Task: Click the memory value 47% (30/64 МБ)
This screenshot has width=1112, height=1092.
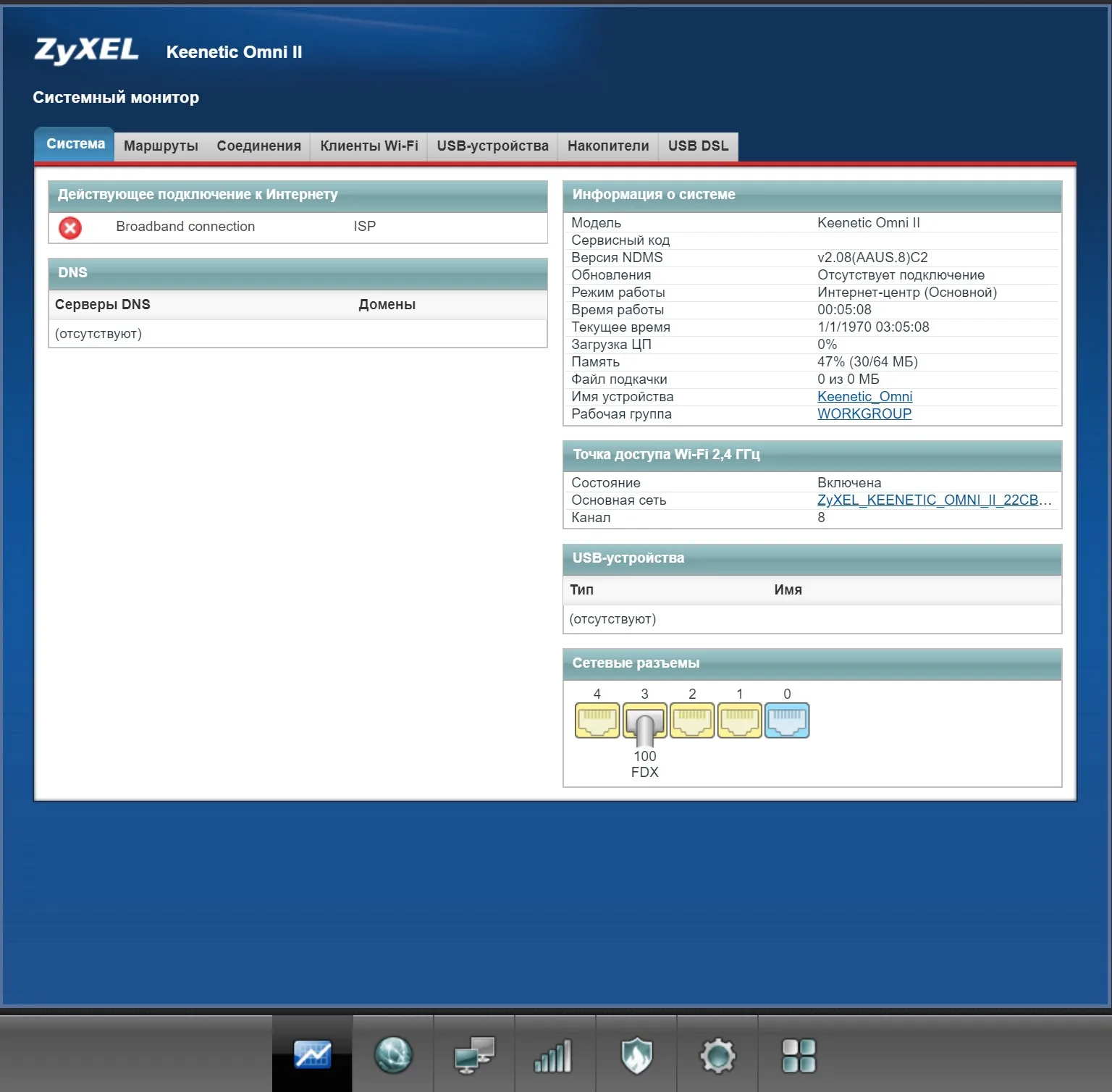Action: 867,362
